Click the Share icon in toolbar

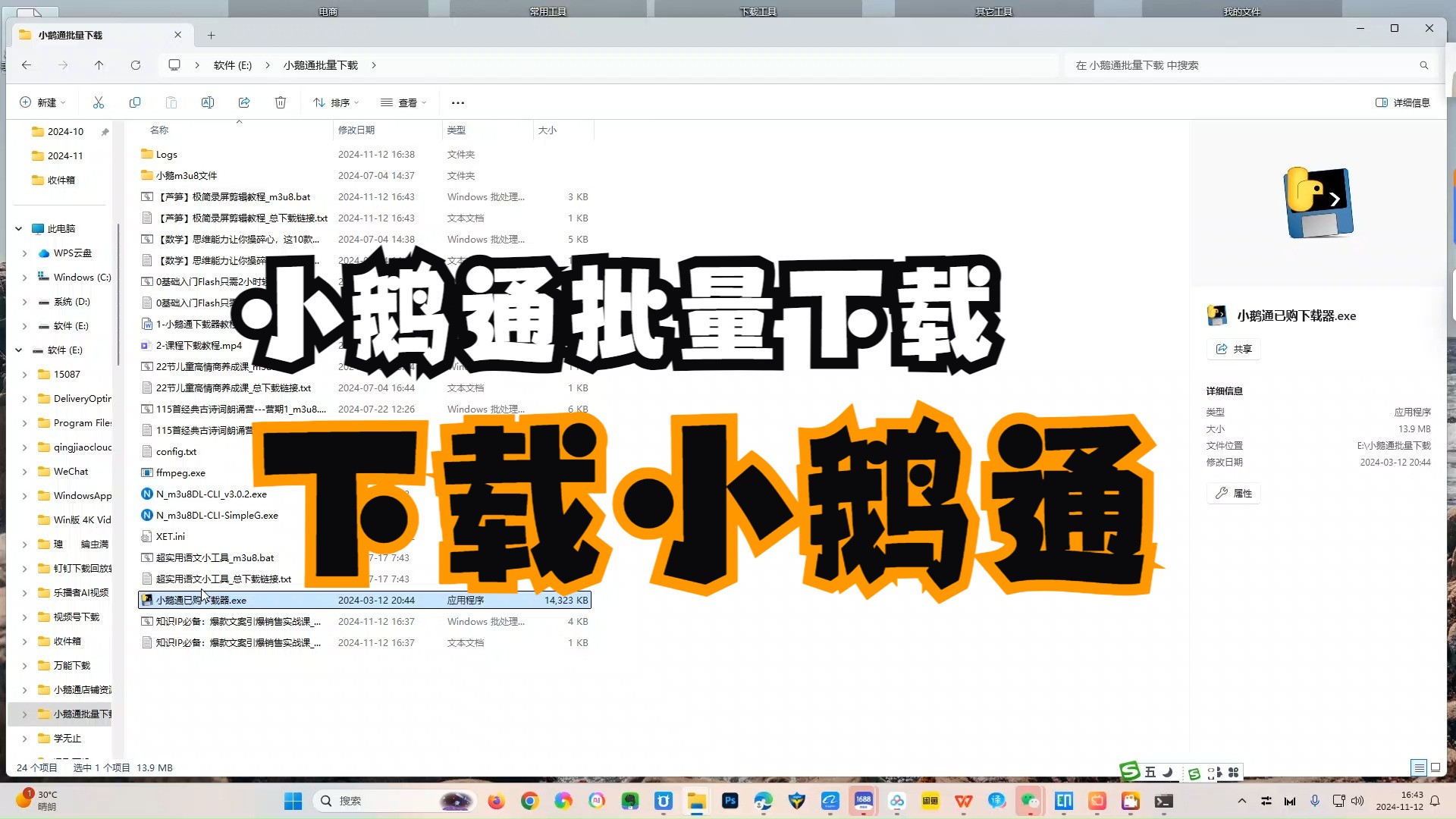tap(244, 102)
